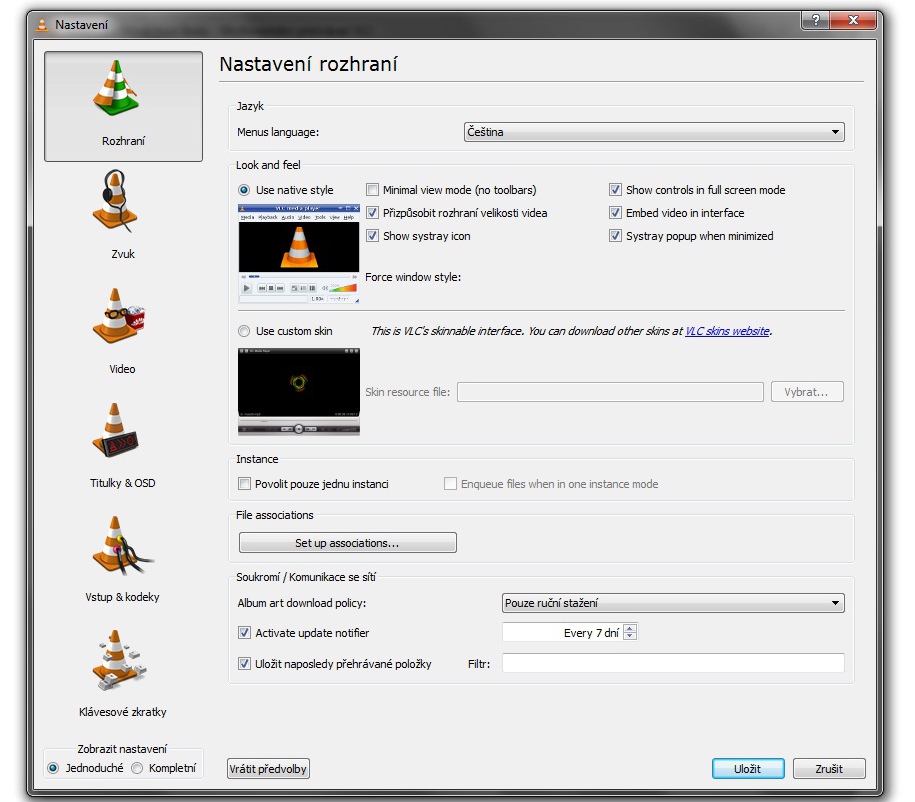The width and height of the screenshot is (915, 802).
Task: Click the Filtr text input field
Action: tap(673, 663)
